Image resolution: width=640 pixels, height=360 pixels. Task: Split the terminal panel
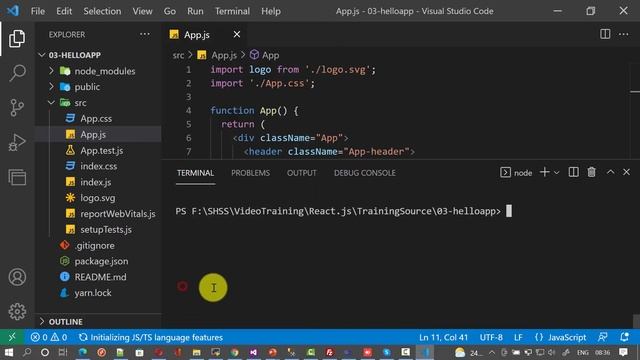pyautogui.click(x=573, y=173)
